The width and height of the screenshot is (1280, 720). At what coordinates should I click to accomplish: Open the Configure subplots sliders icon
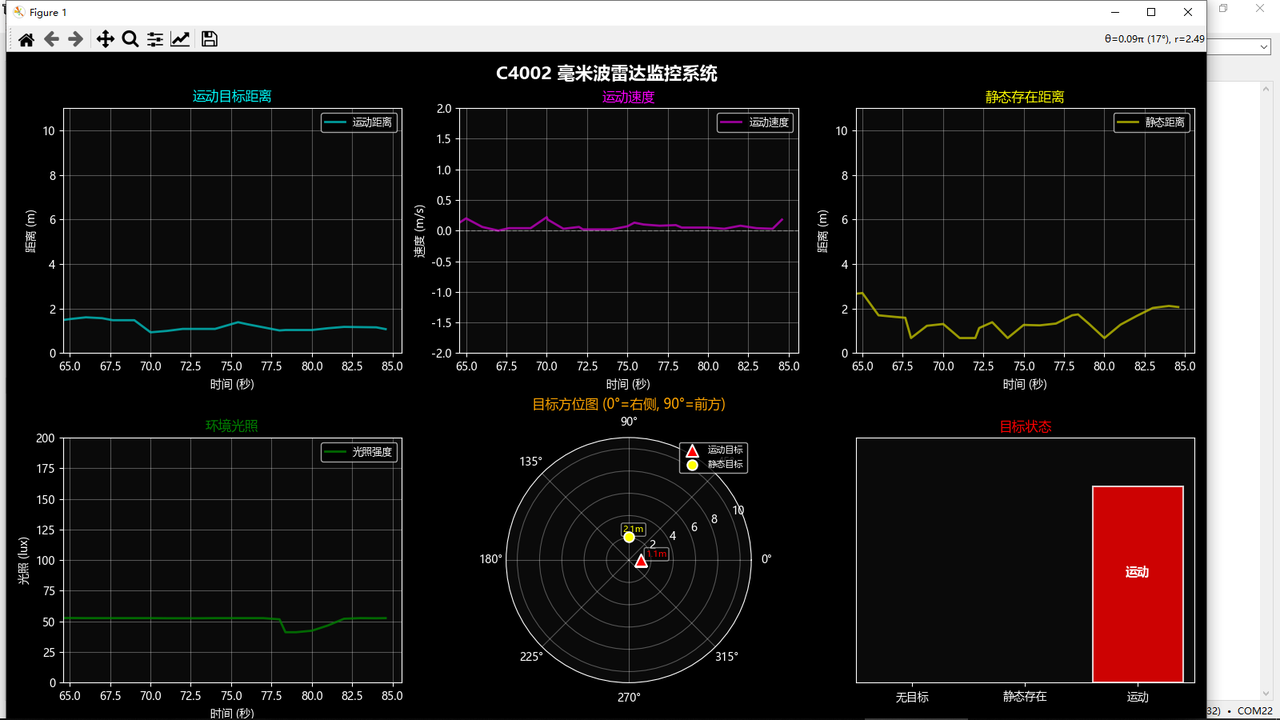[x=155, y=39]
